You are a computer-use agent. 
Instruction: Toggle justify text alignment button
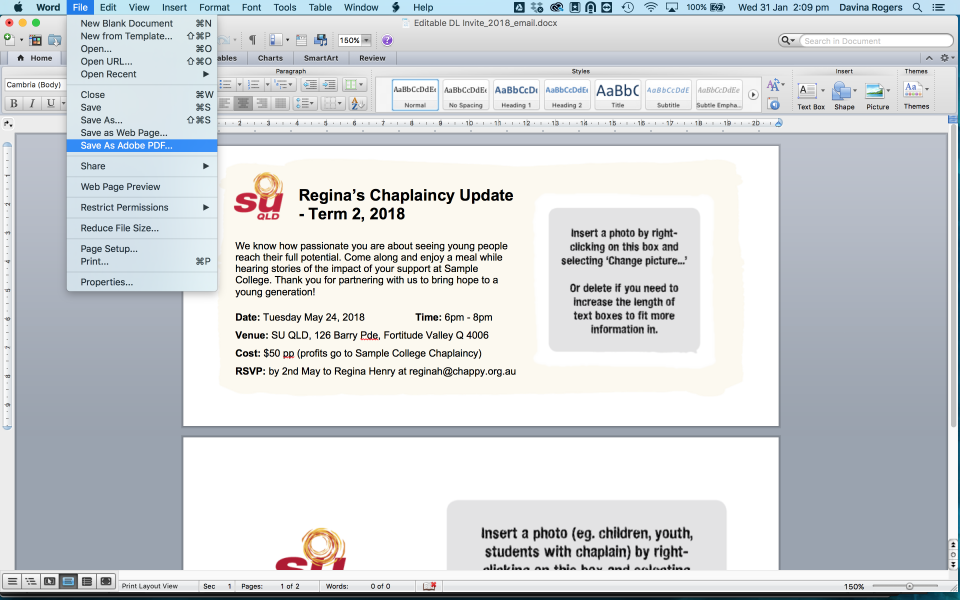tap(281, 103)
